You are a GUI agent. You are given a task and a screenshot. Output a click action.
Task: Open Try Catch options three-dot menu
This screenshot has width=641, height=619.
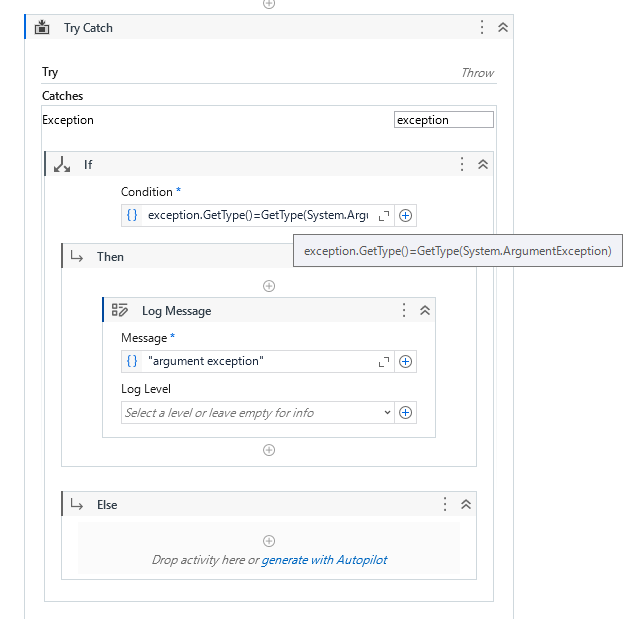[x=482, y=28]
